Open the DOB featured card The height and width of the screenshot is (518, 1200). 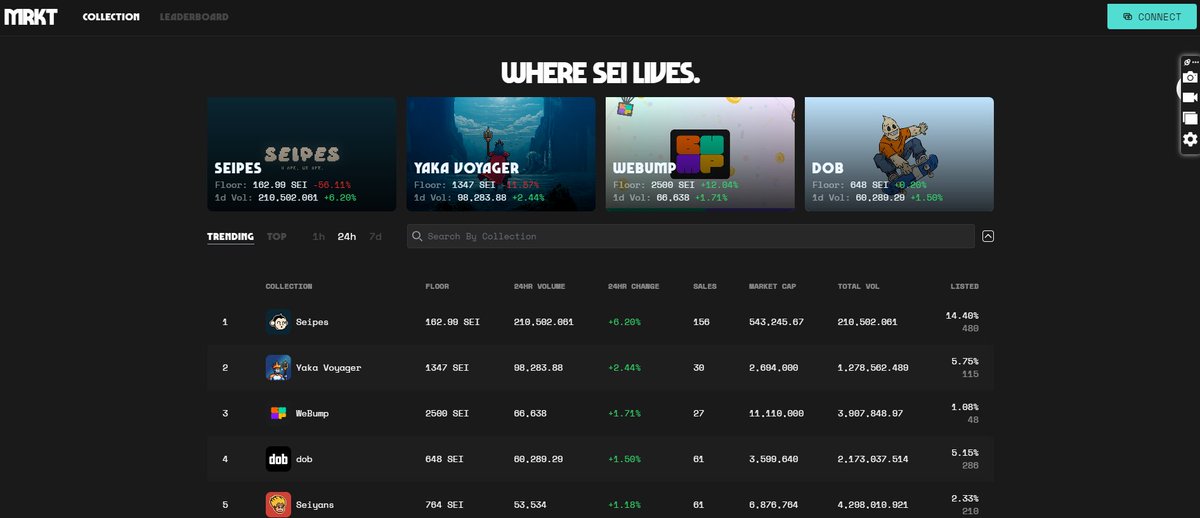pyautogui.click(x=899, y=154)
